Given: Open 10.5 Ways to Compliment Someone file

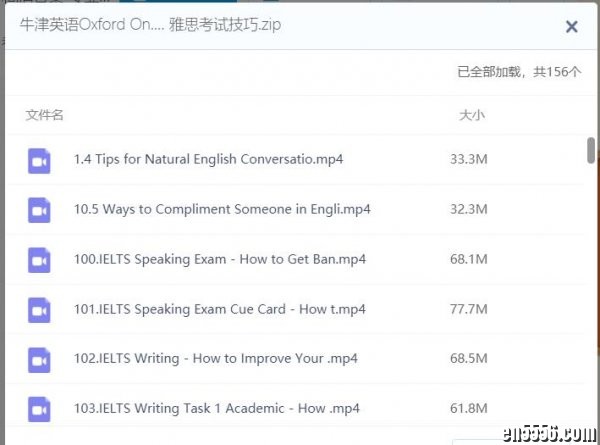Looking at the screenshot, I should (x=222, y=210).
